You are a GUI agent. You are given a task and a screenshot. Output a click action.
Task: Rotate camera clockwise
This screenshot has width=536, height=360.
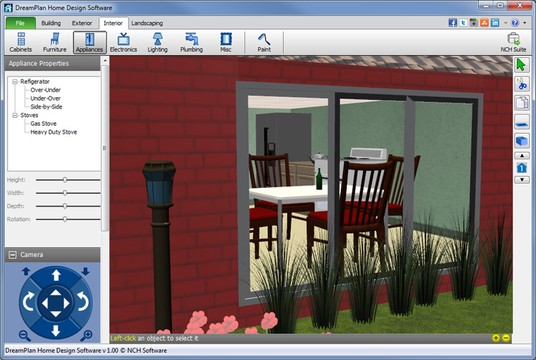(83, 302)
